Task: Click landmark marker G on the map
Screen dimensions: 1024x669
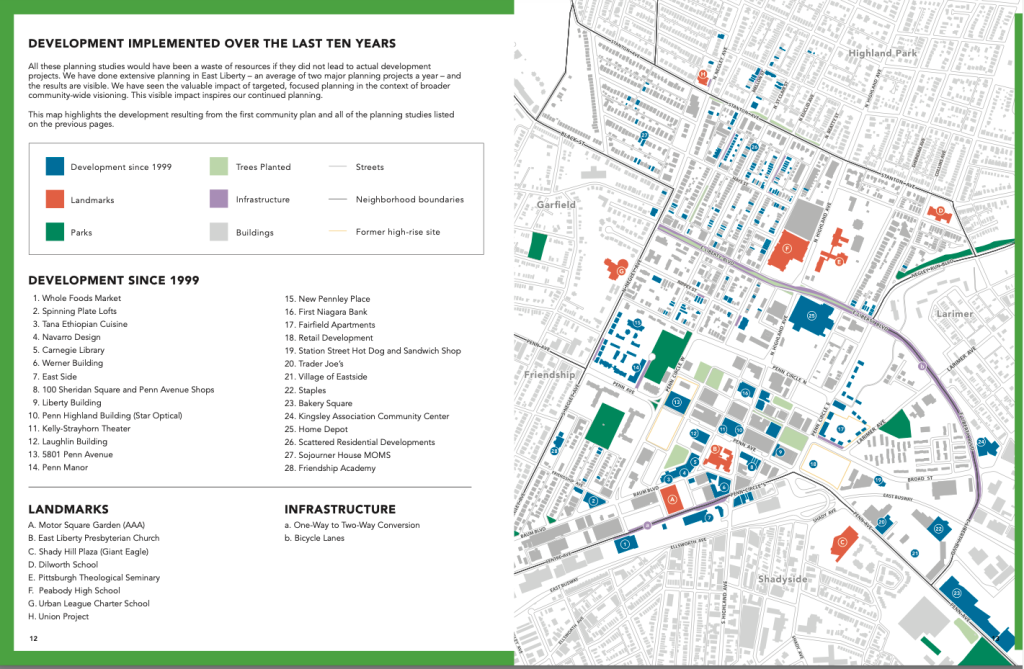Action: pos(620,270)
